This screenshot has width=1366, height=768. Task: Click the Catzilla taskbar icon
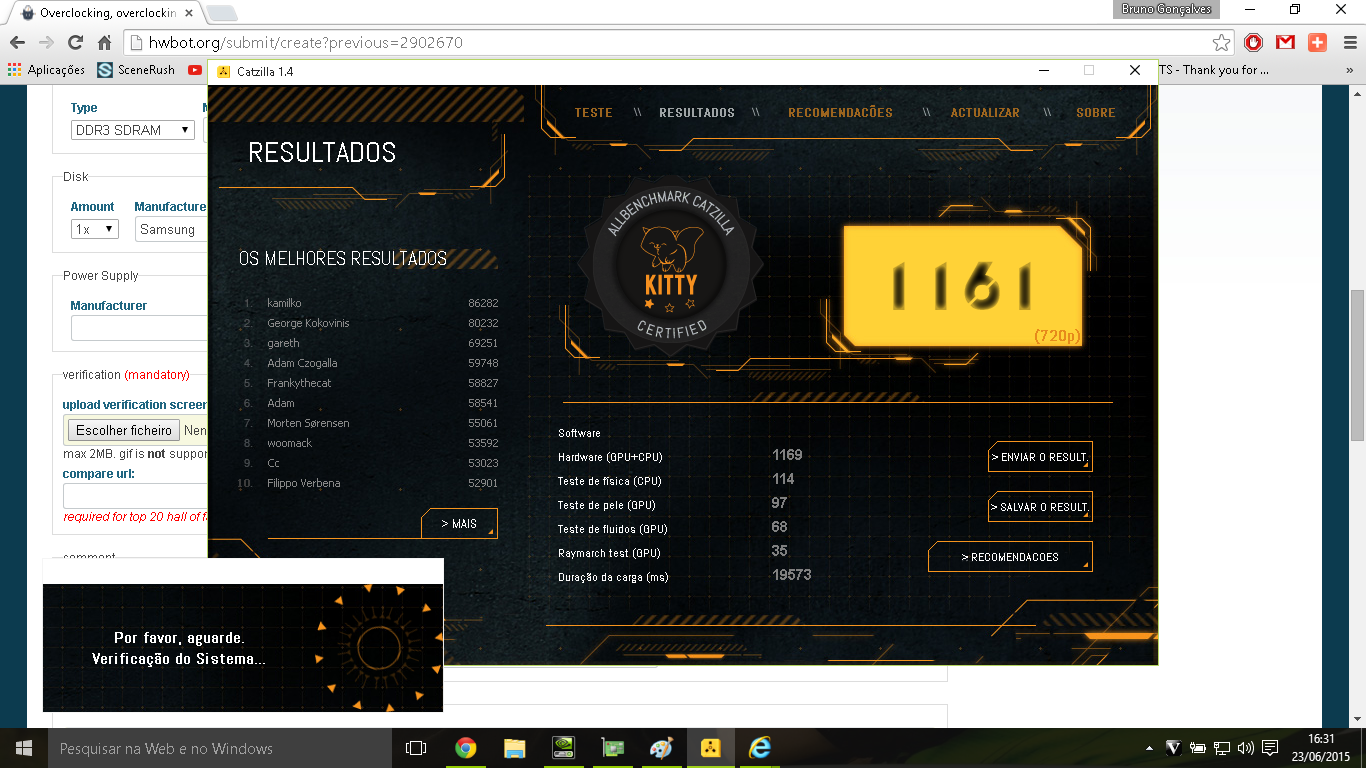tap(711, 748)
